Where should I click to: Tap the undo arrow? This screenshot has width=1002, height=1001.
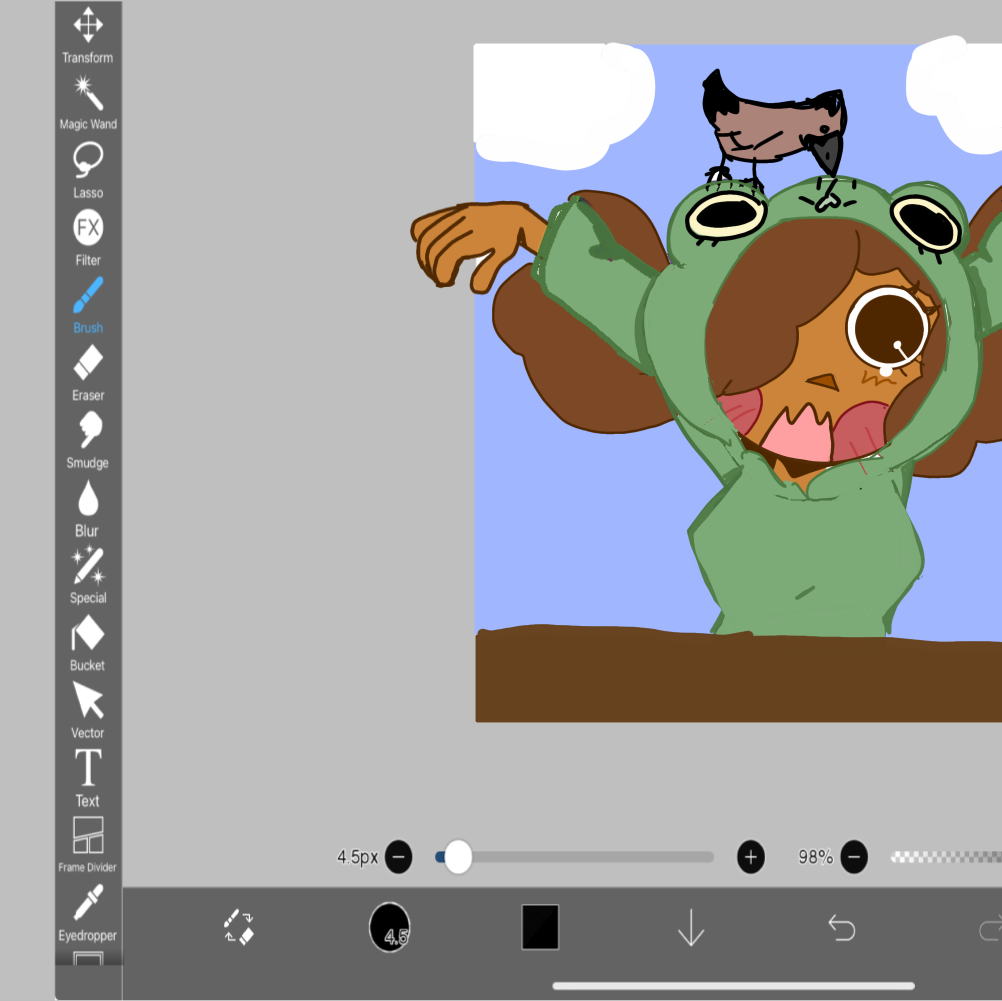pos(842,928)
